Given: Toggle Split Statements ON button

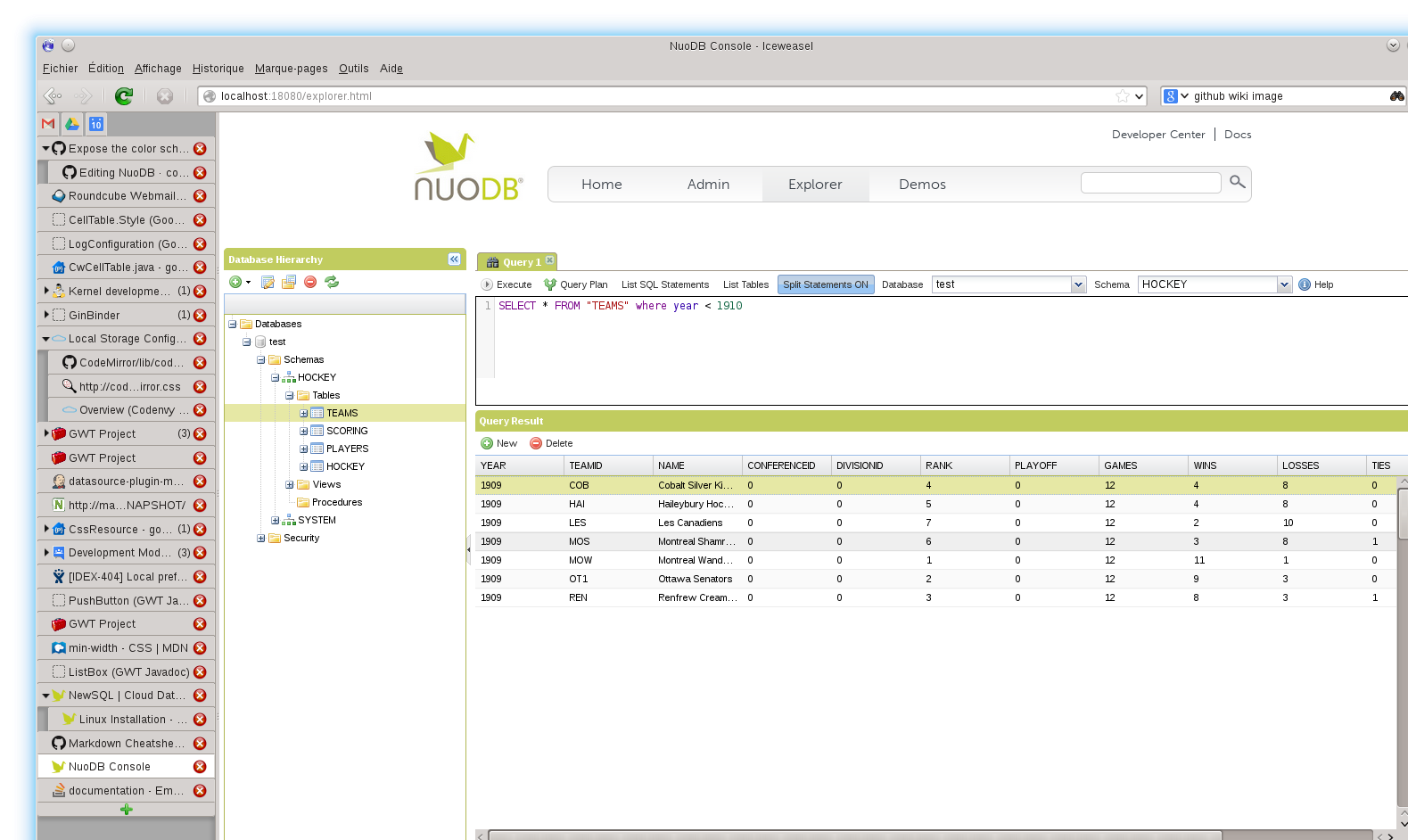Looking at the screenshot, I should pos(825,284).
